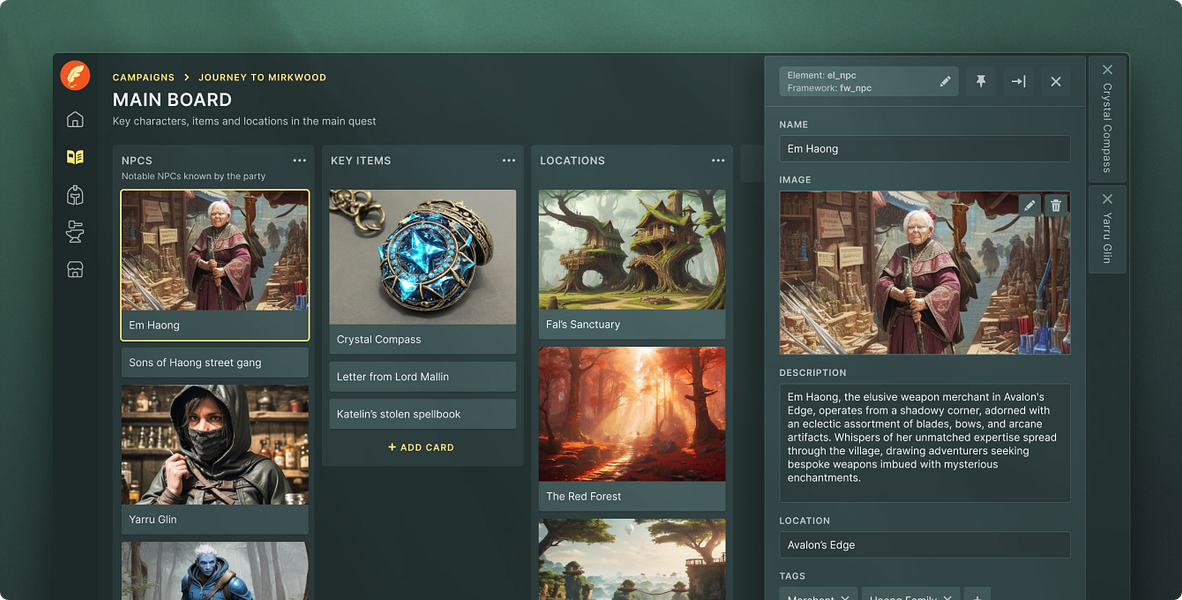The width and height of the screenshot is (1182, 600).
Task: Open the NPCS column options menu
Action: 299,161
